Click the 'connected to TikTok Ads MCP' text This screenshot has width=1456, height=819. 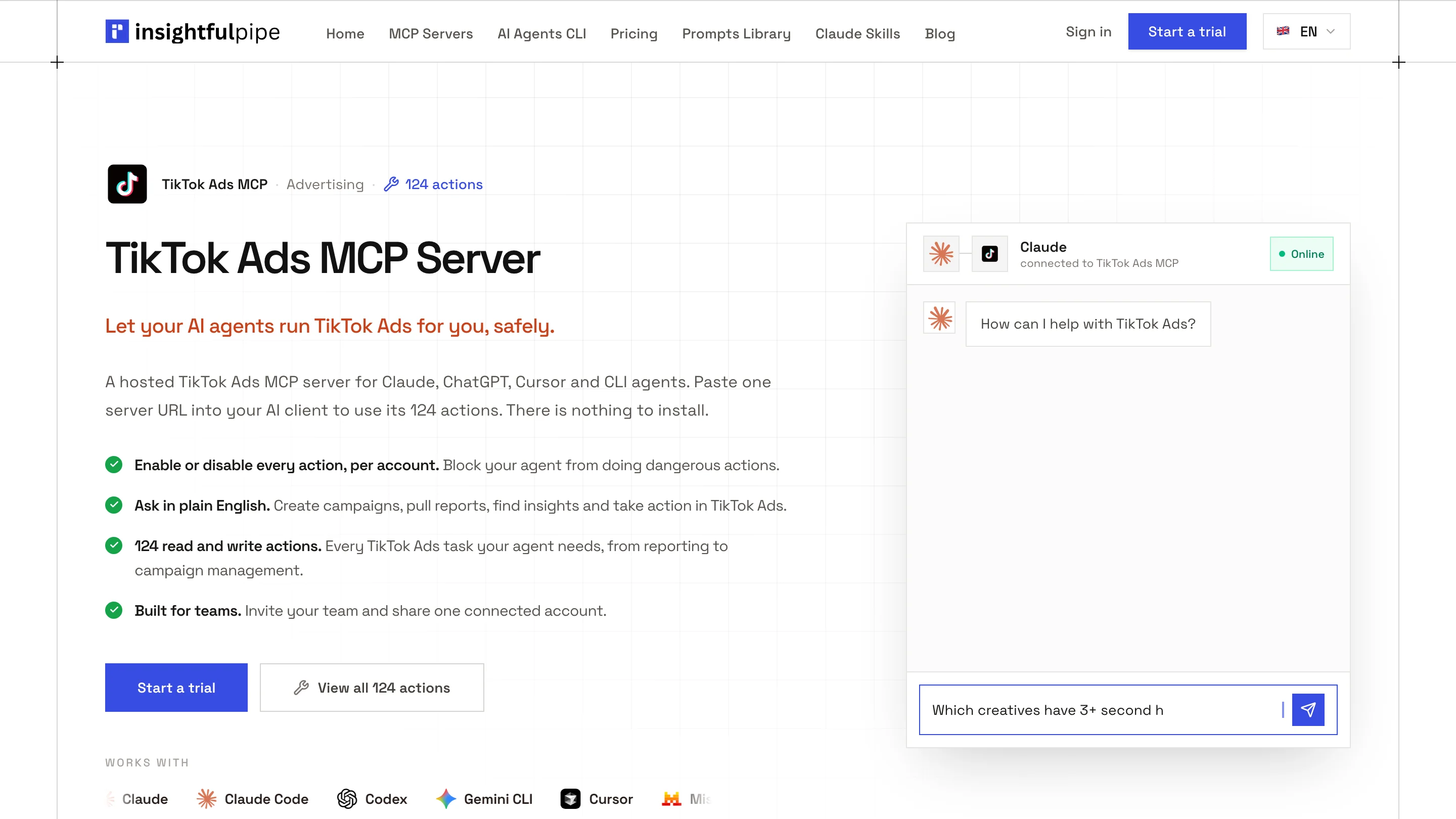pyautogui.click(x=1099, y=263)
